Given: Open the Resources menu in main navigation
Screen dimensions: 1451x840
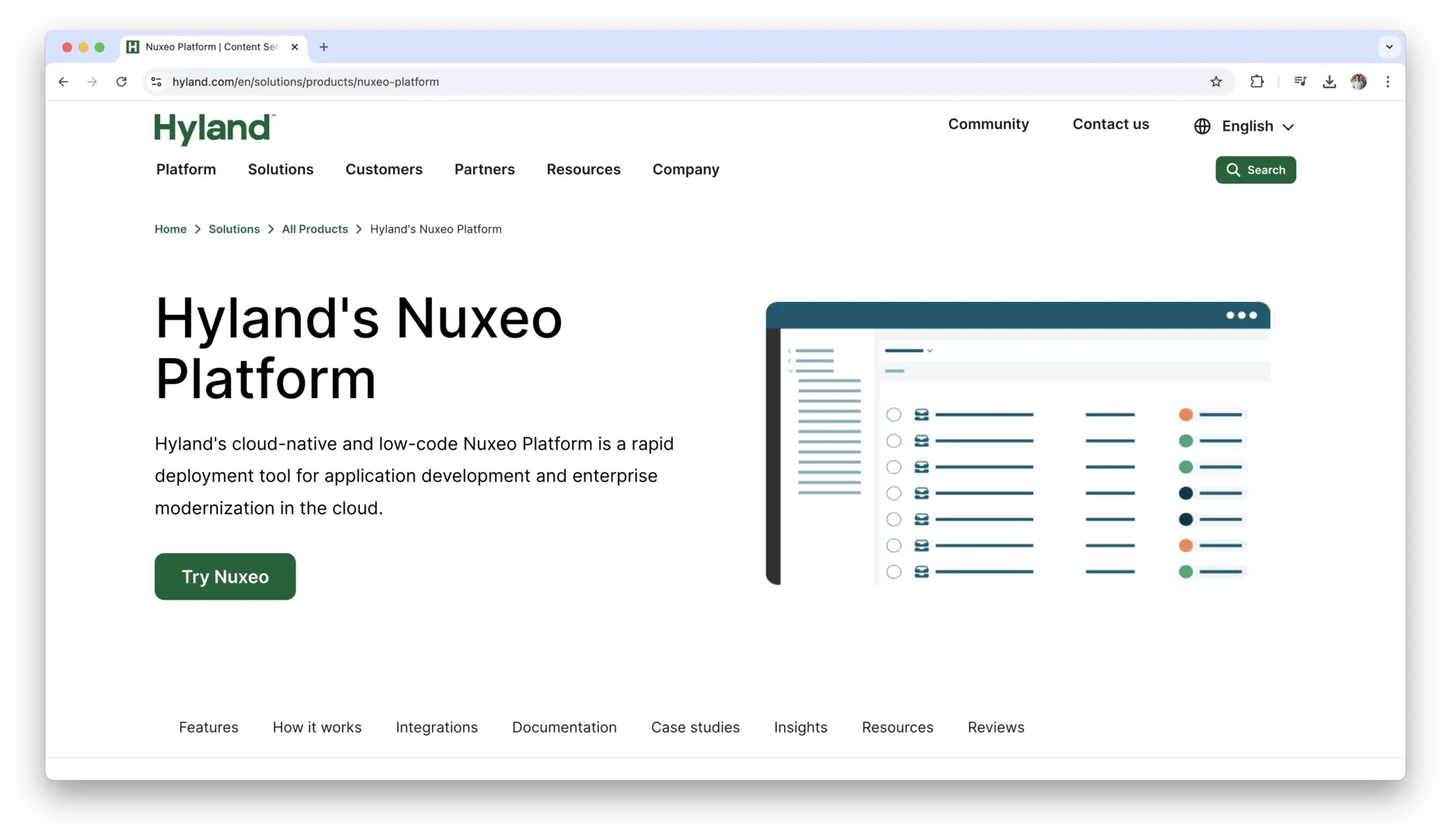Looking at the screenshot, I should tap(583, 170).
